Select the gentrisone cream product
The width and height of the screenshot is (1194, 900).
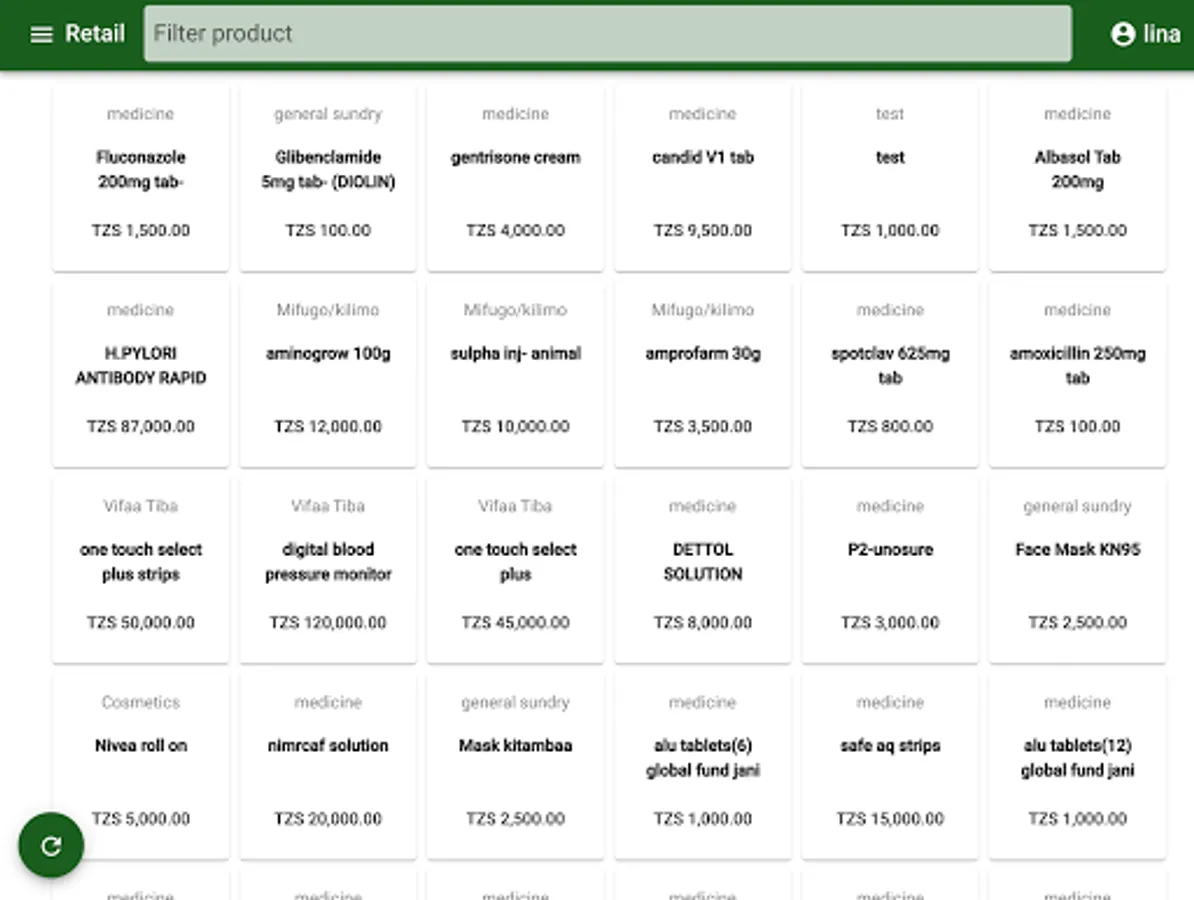point(515,178)
